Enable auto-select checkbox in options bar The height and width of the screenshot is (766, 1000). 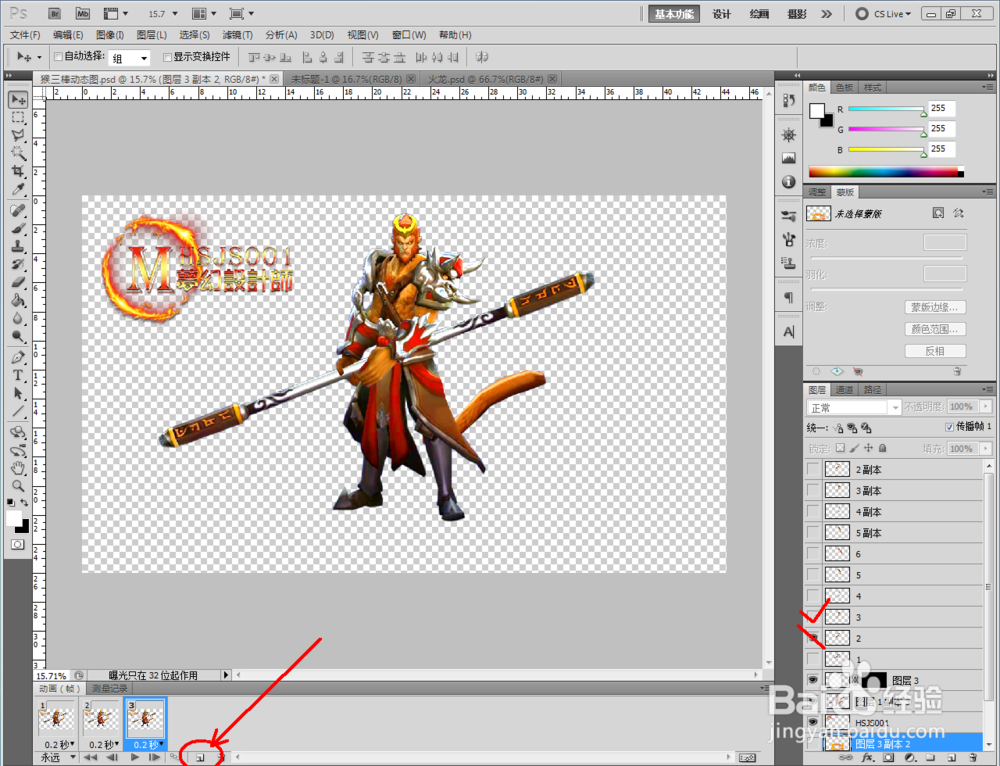[58, 57]
